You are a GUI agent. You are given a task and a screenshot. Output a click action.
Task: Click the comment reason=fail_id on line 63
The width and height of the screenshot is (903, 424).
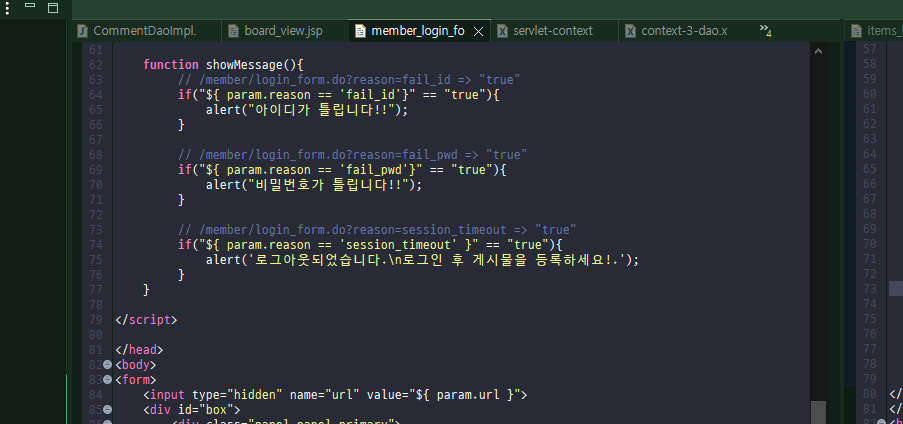[349, 80]
